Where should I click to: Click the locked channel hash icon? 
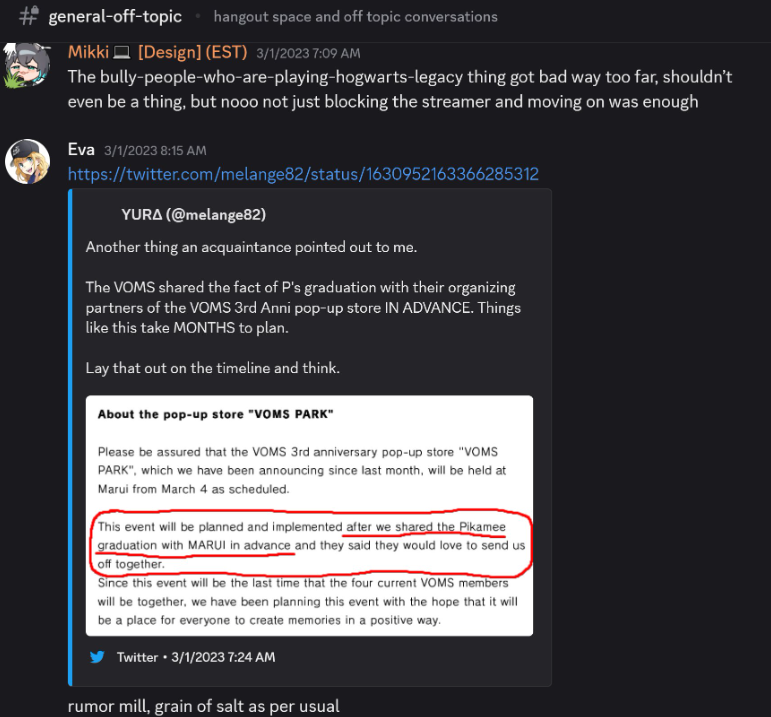pos(29,16)
